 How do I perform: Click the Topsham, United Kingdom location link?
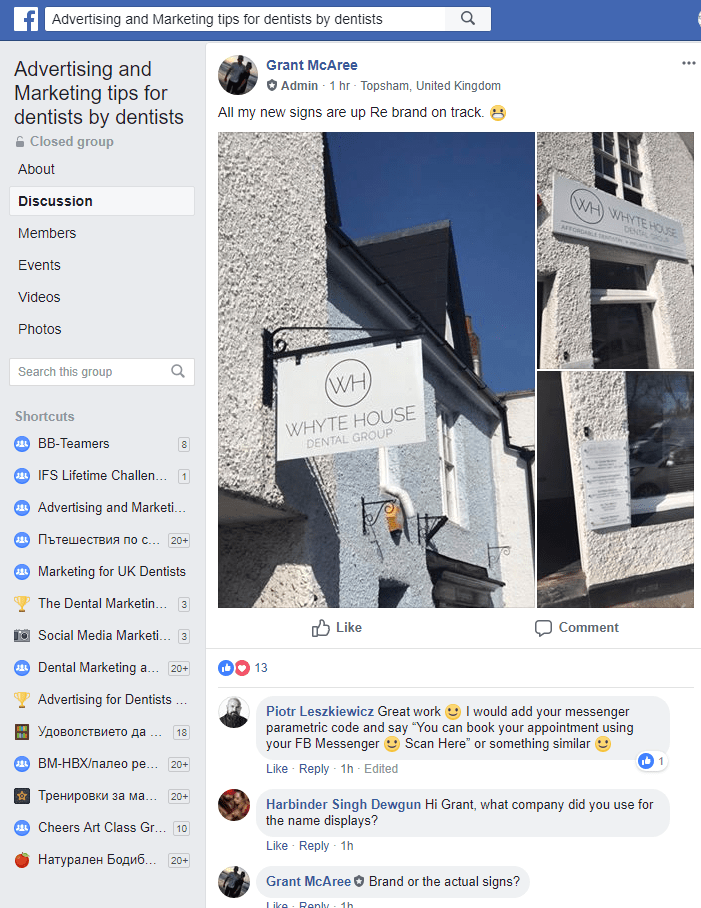pyautogui.click(x=431, y=86)
